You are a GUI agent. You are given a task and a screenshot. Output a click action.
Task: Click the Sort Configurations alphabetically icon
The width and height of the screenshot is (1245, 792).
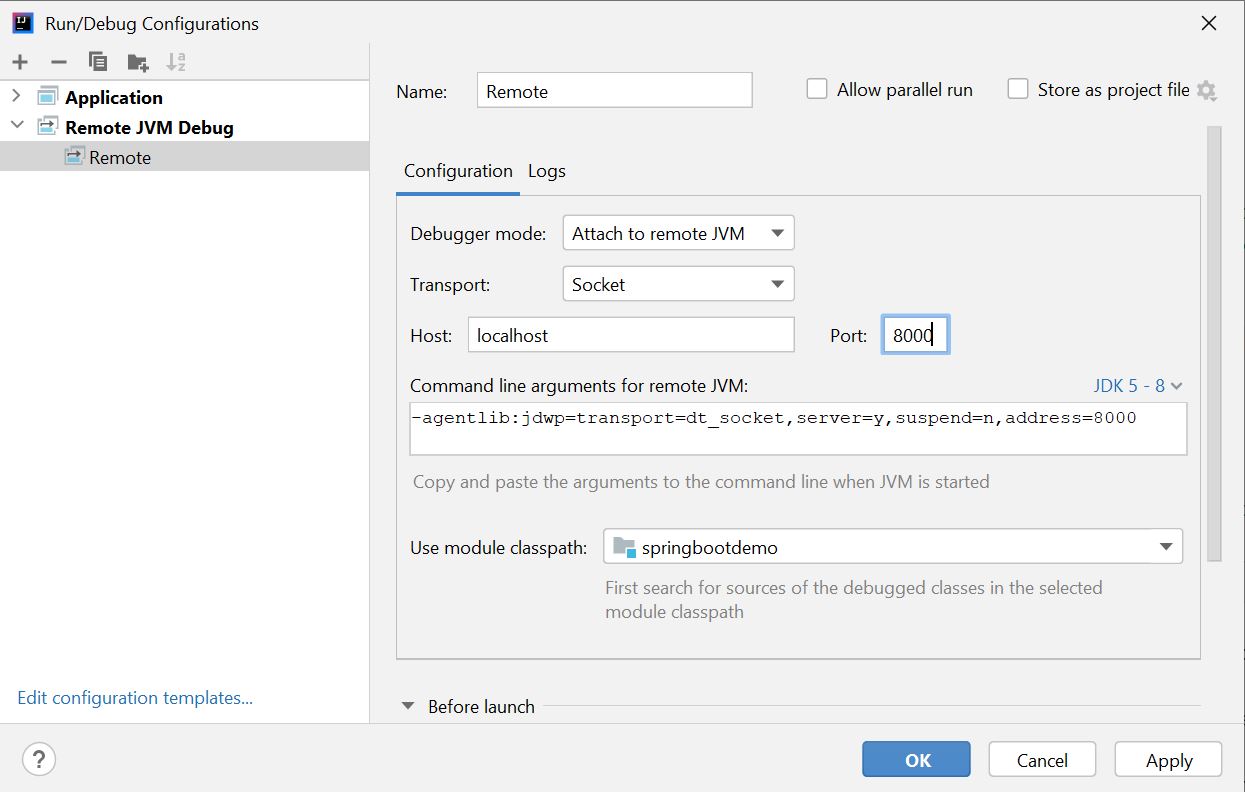pyautogui.click(x=176, y=62)
